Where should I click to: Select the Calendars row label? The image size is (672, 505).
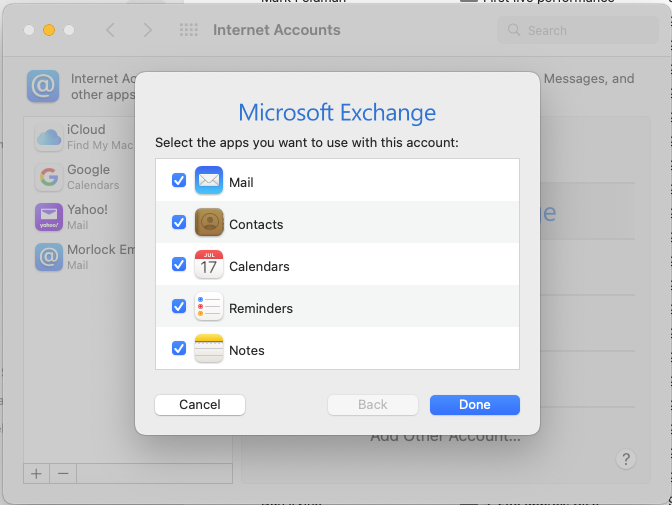click(x=259, y=267)
